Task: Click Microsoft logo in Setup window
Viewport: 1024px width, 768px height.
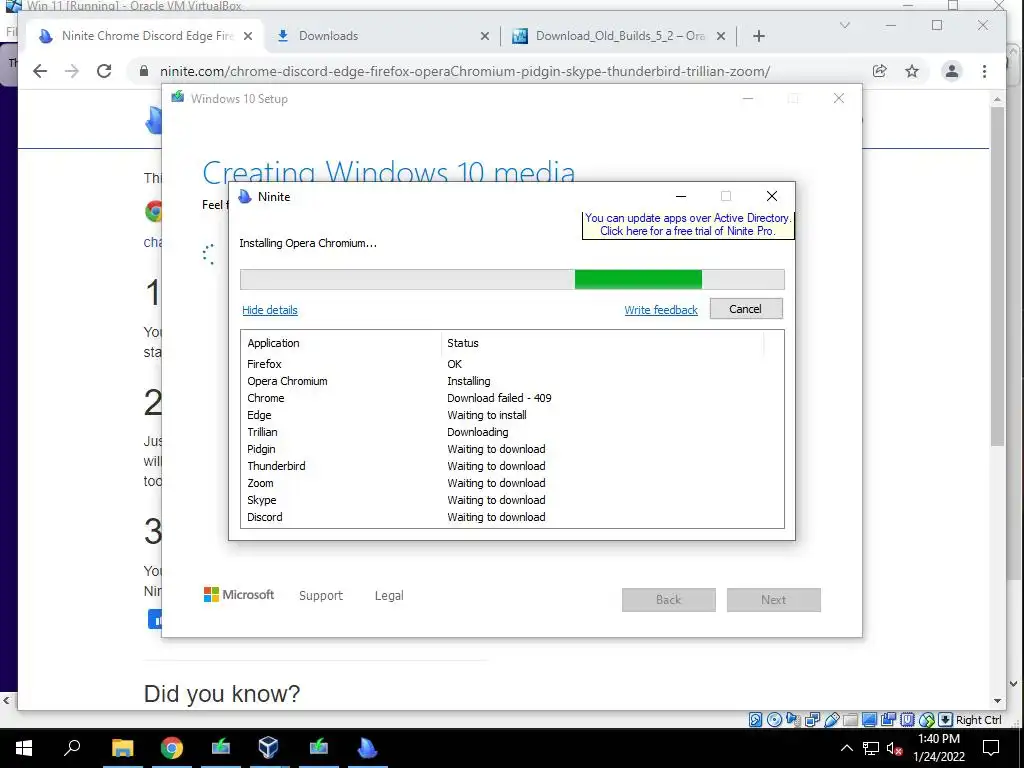Action: (239, 594)
